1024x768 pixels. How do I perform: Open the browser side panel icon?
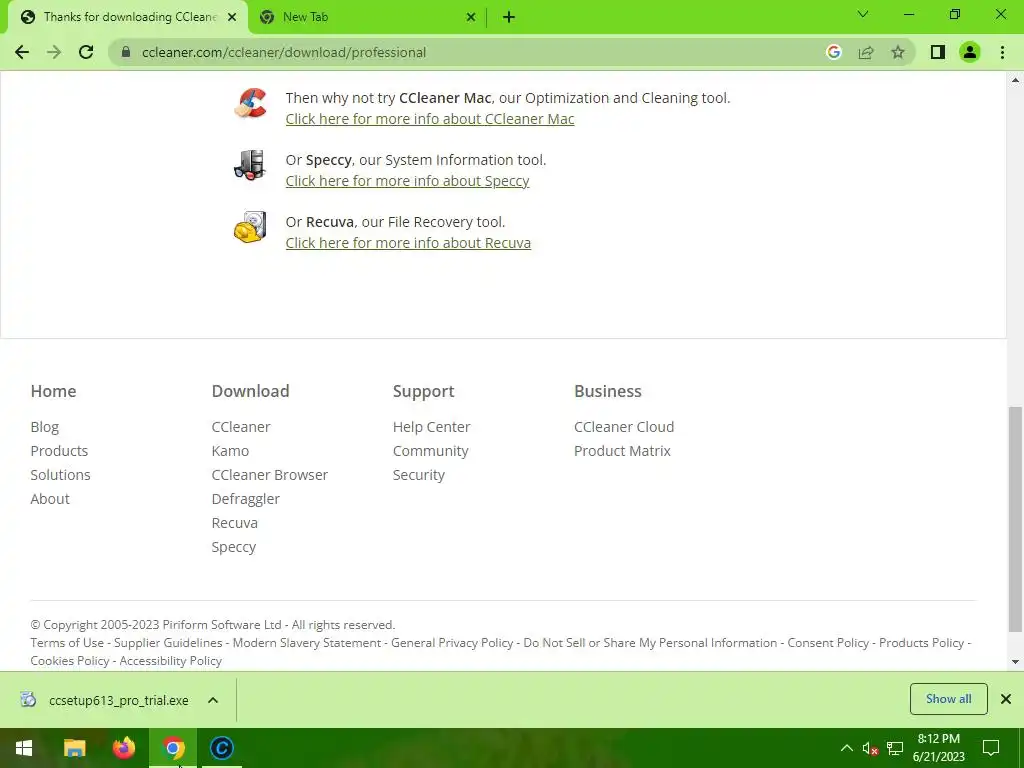[x=938, y=52]
